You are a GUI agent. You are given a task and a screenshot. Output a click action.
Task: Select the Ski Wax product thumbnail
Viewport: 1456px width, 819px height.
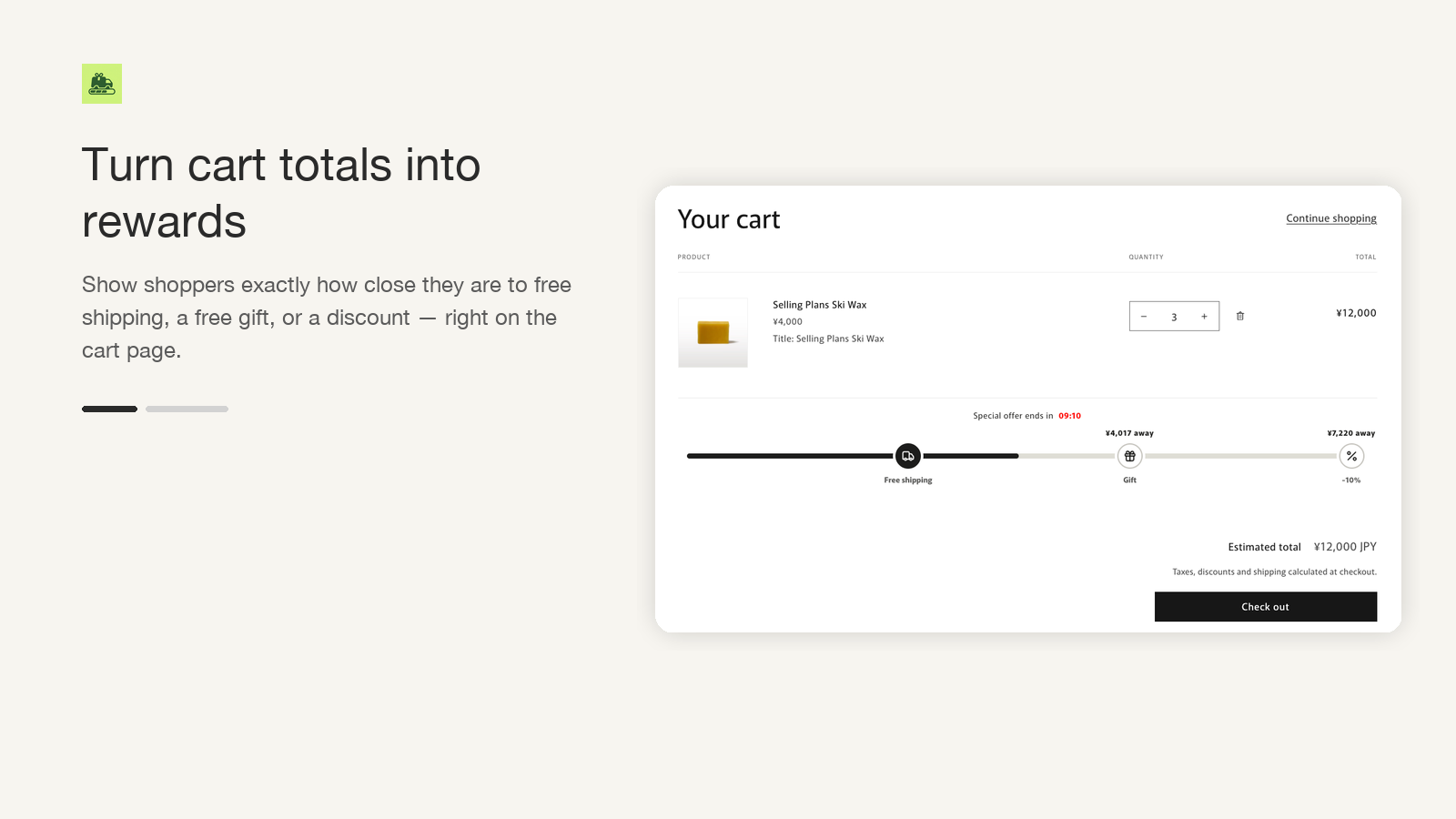pyautogui.click(x=713, y=333)
